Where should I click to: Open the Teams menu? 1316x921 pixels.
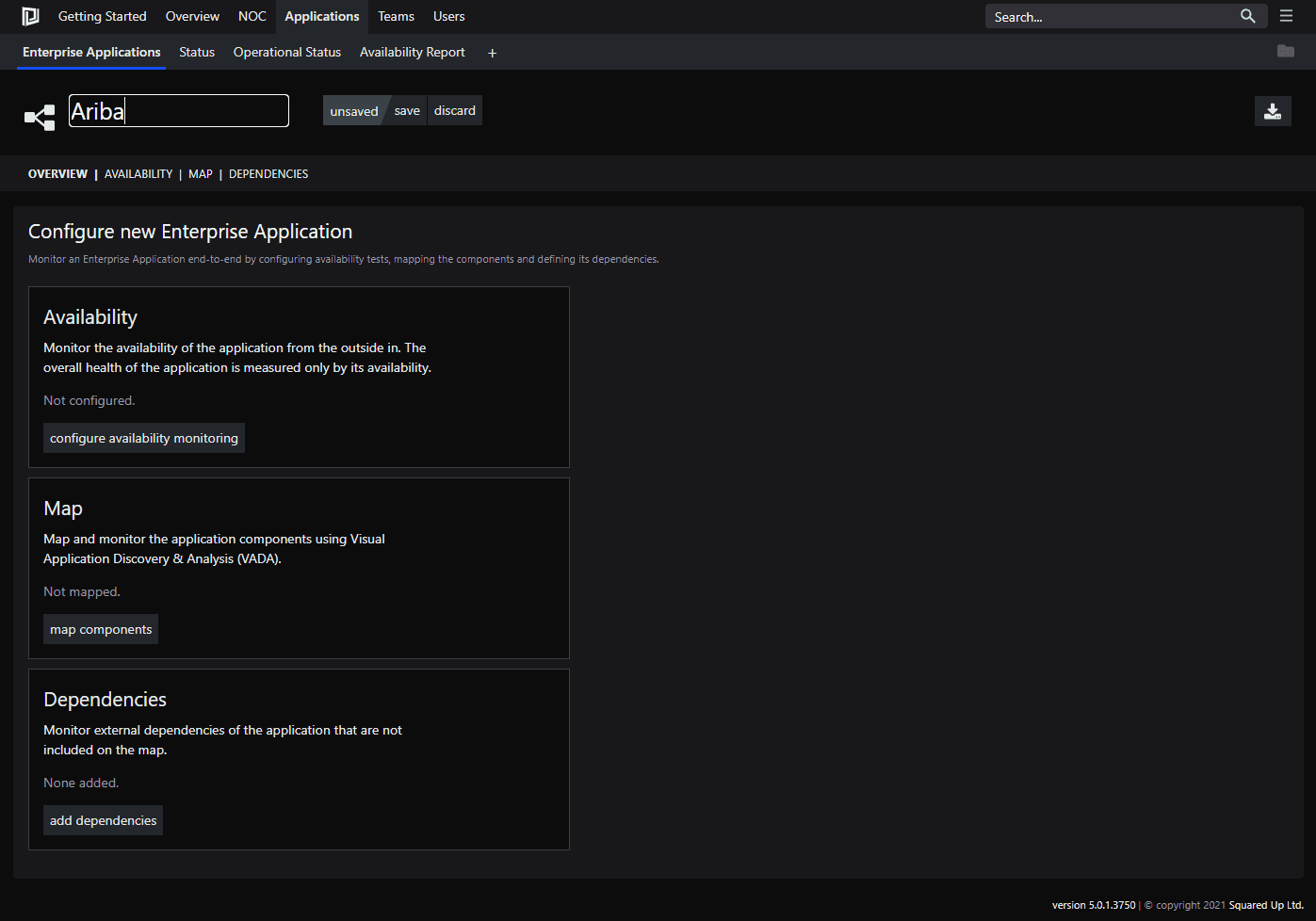point(396,16)
